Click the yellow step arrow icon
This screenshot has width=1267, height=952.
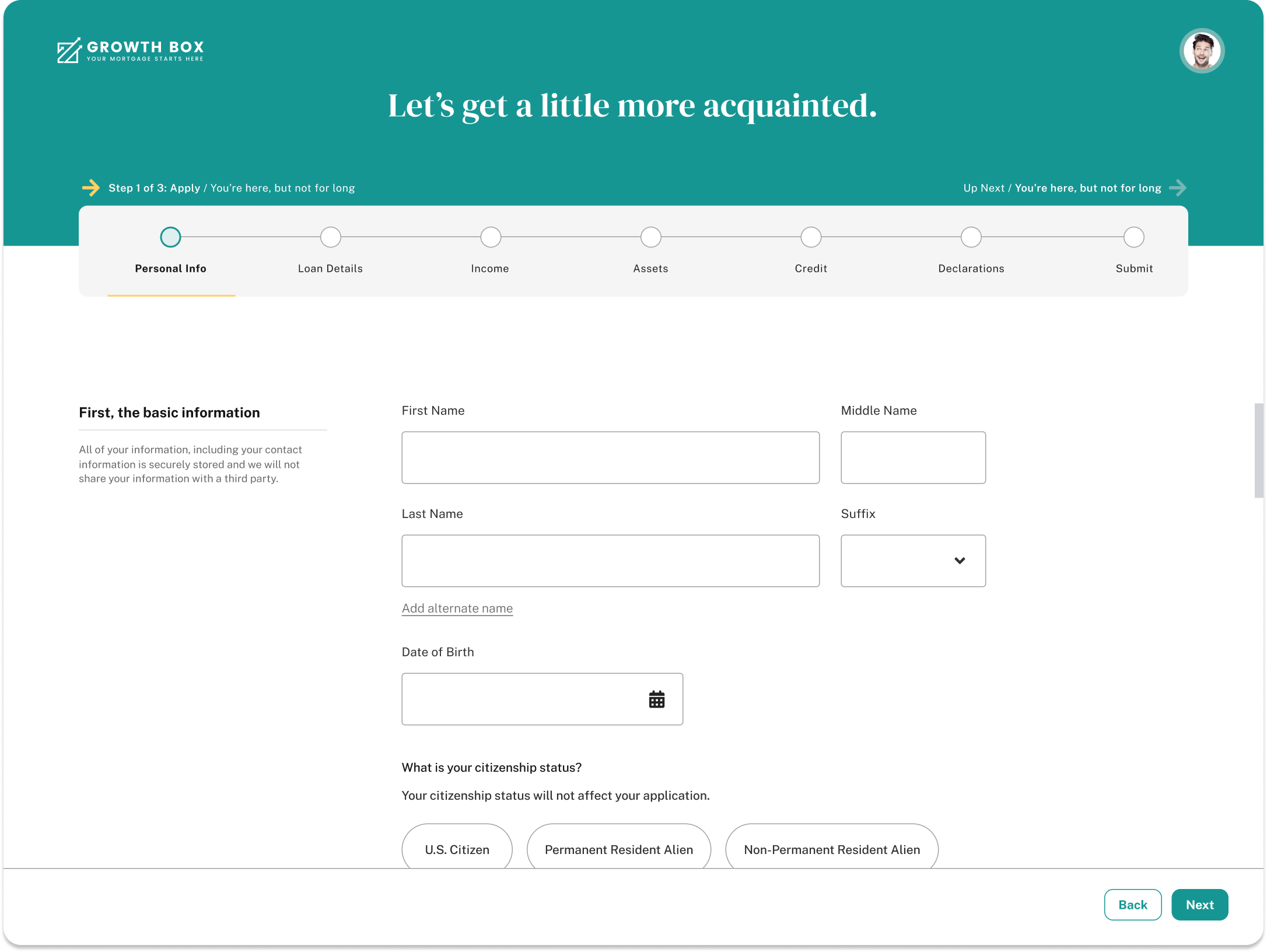point(90,188)
